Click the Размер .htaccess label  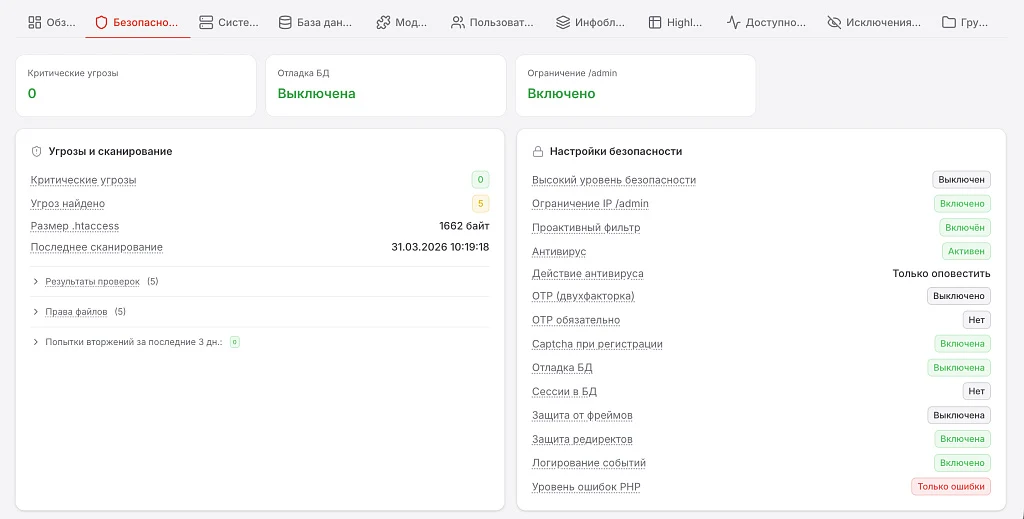[75, 226]
